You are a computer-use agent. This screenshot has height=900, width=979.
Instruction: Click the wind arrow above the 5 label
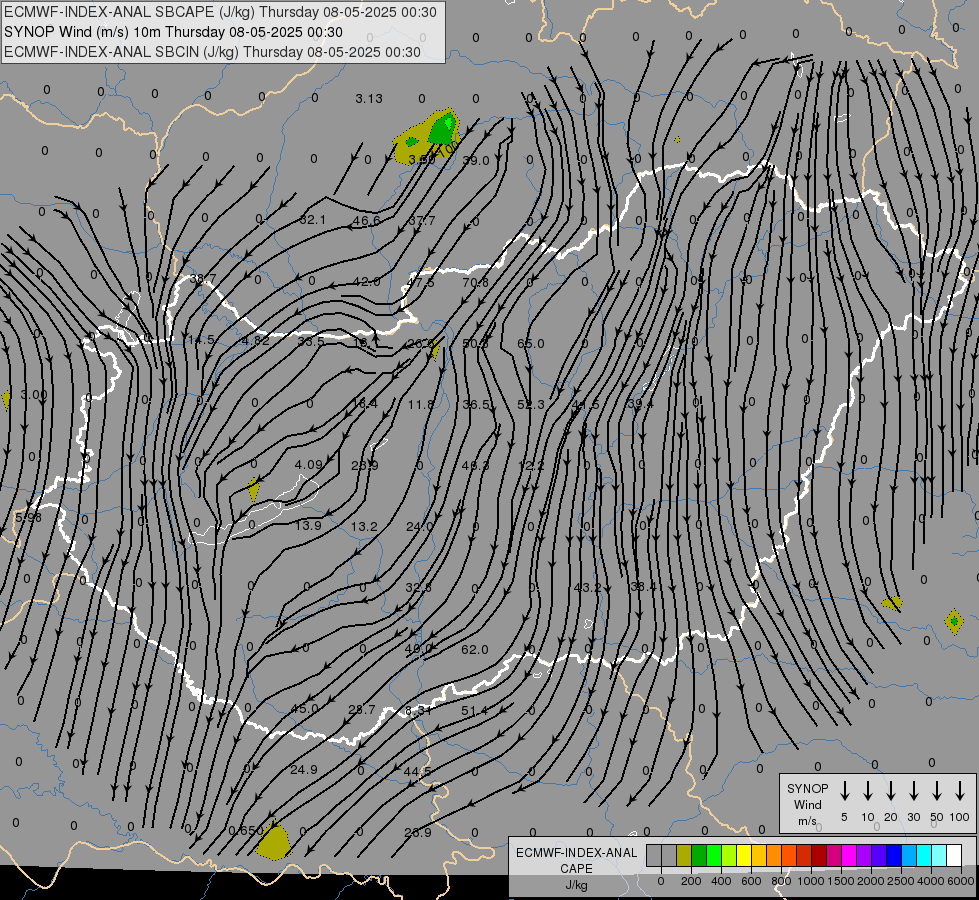coord(844,791)
